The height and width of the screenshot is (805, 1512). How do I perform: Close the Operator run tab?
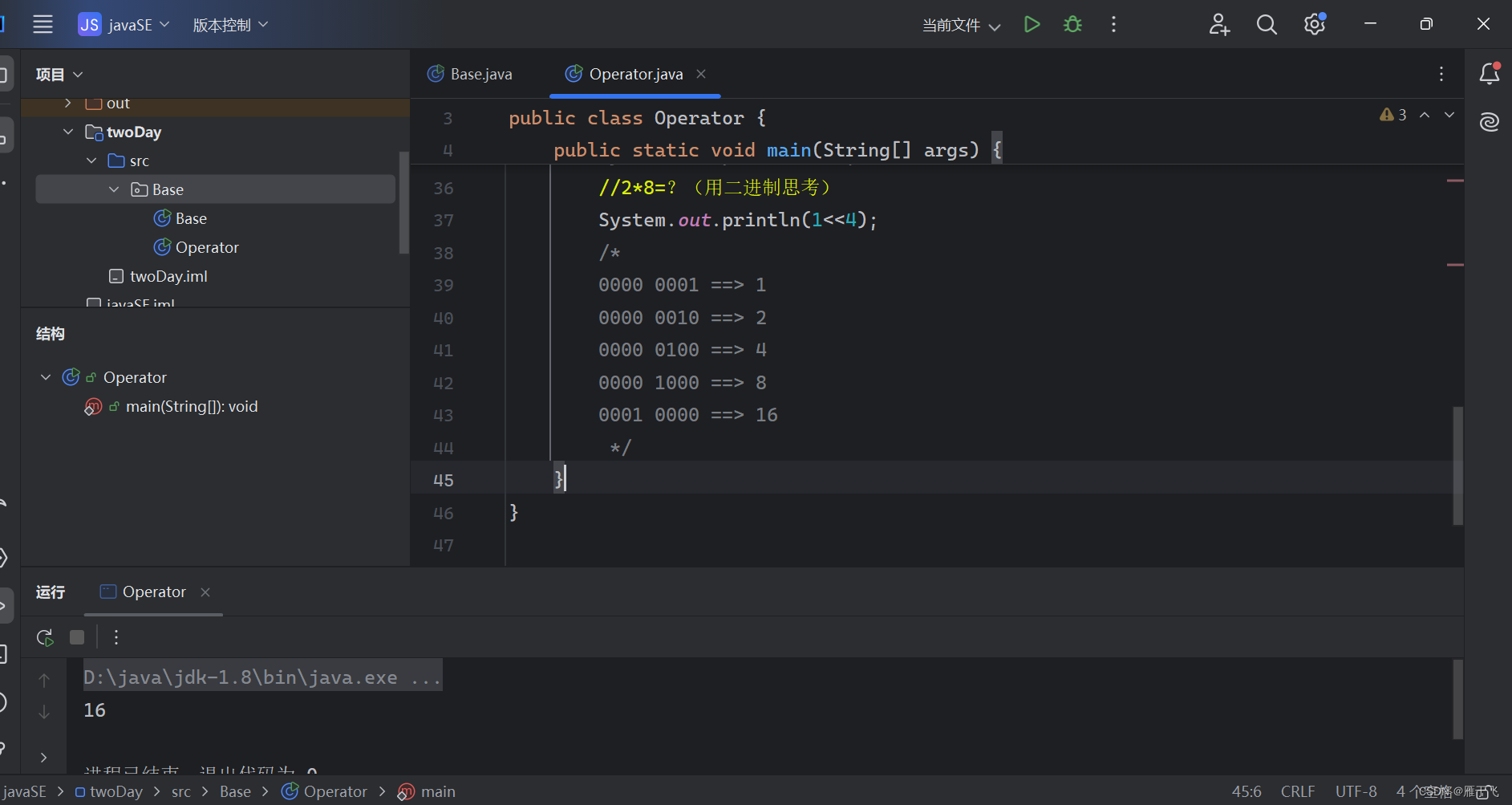[x=205, y=592]
